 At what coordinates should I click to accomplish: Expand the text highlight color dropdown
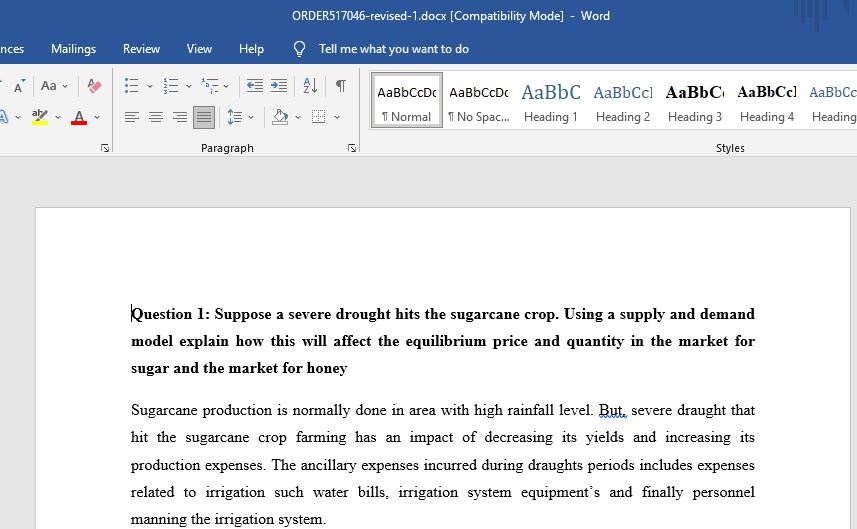pyautogui.click(x=57, y=117)
